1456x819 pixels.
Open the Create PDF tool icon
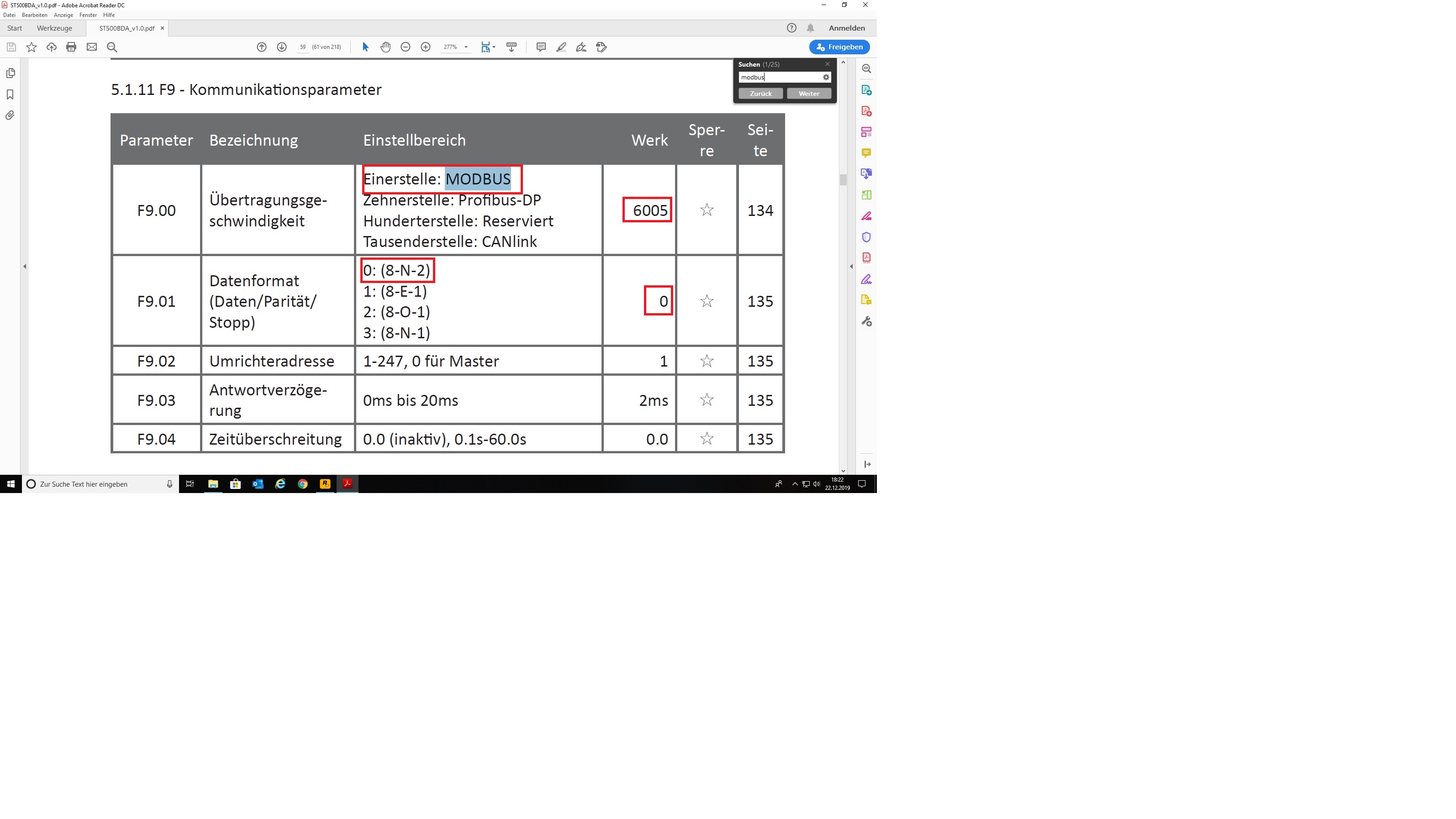click(x=866, y=110)
